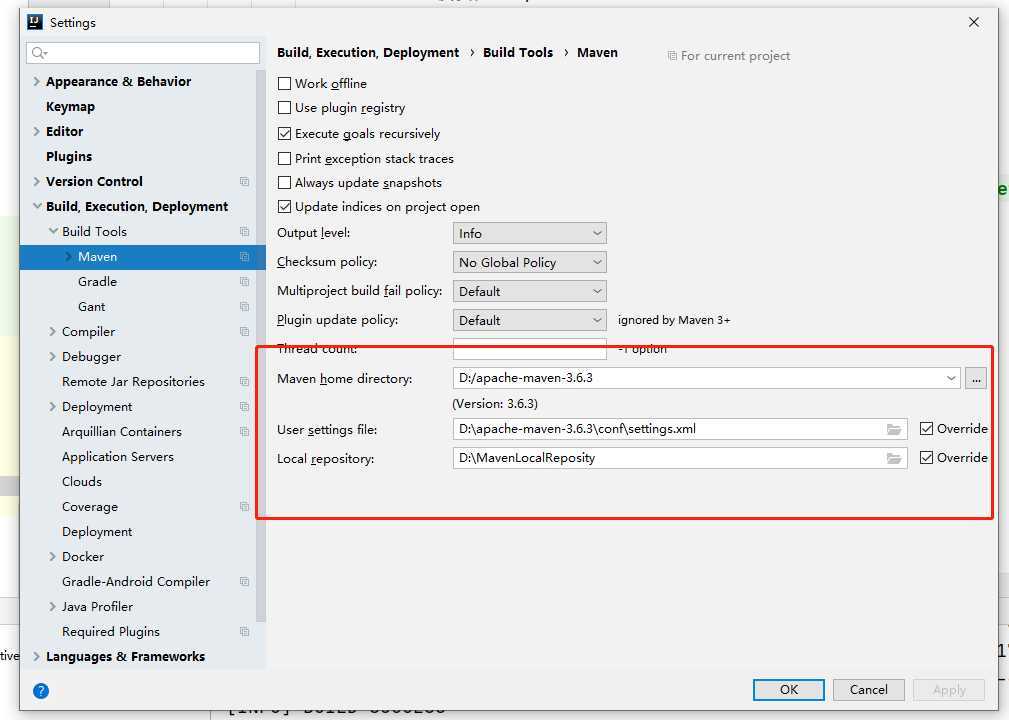The image size is (1009, 720).
Task: Expand the Maven tree node arrow
Action: click(x=68, y=257)
